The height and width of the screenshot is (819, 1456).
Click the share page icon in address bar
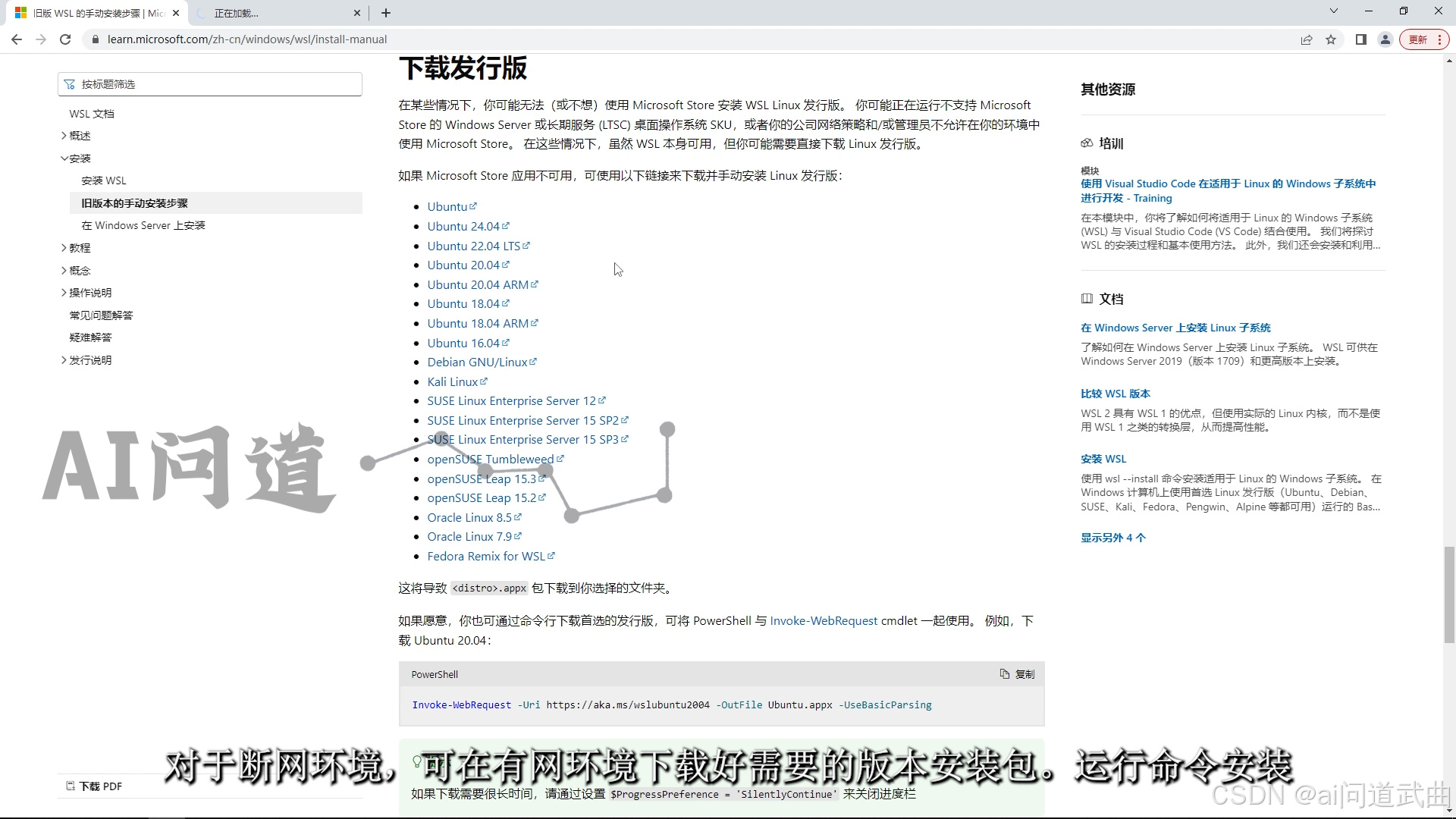(1306, 39)
